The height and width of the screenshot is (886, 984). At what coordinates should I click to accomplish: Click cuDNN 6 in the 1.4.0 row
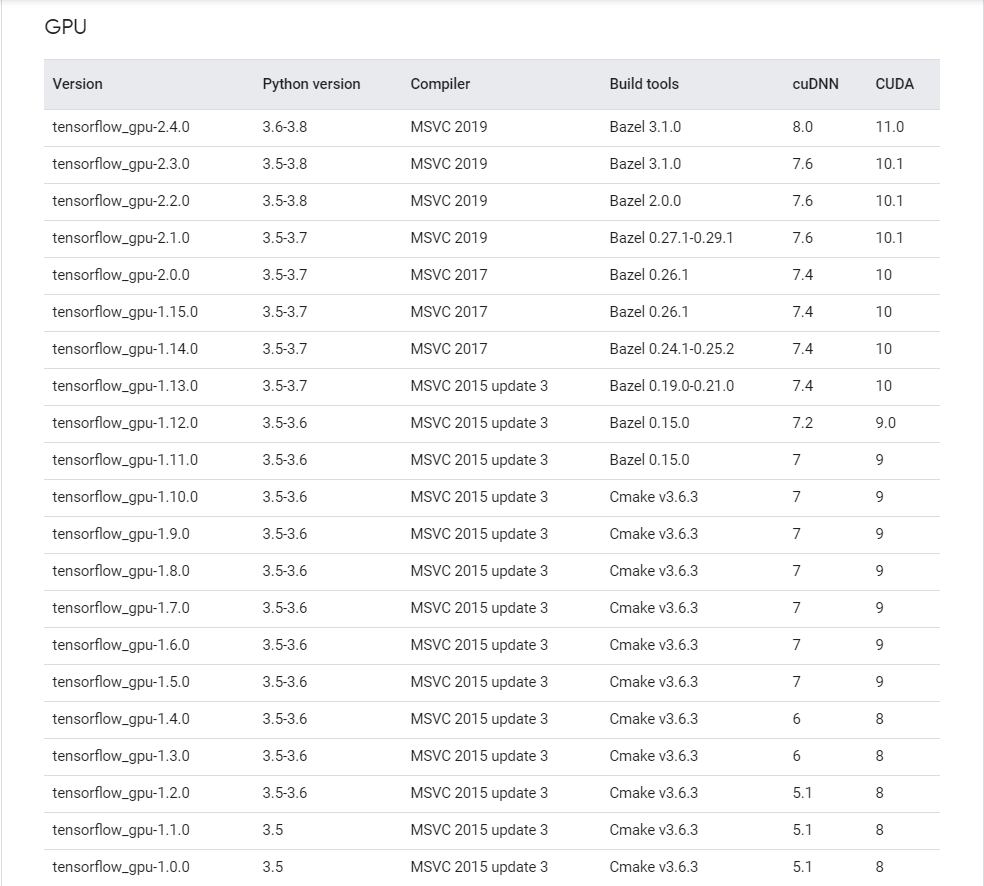(796, 720)
